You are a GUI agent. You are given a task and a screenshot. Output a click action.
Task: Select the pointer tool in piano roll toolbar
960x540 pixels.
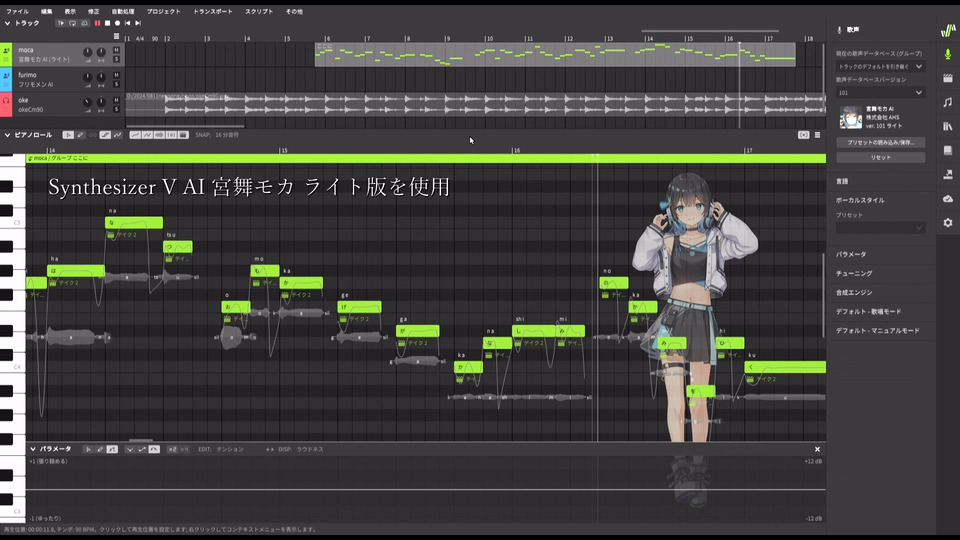pyautogui.click(x=68, y=135)
